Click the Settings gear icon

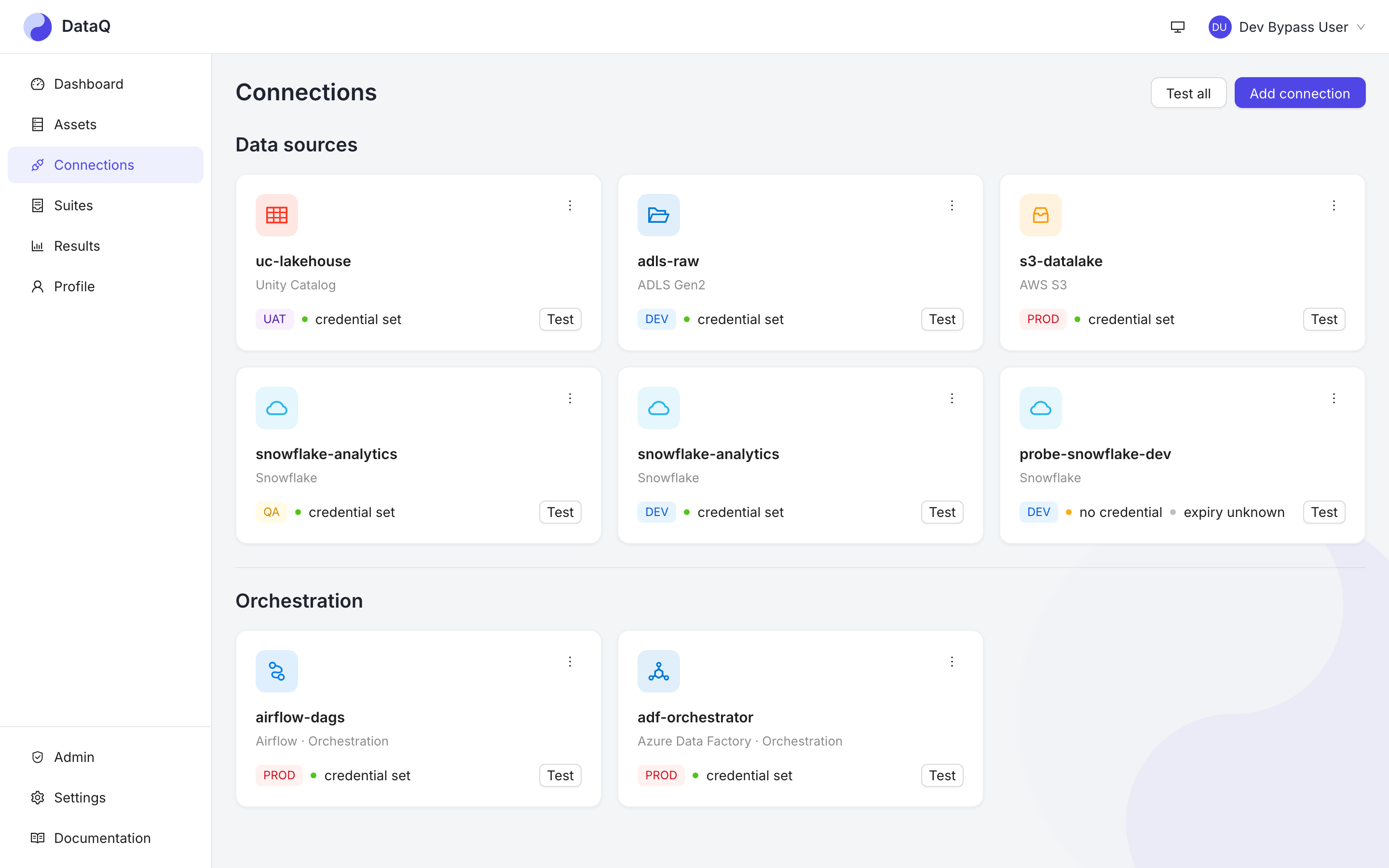point(38,798)
